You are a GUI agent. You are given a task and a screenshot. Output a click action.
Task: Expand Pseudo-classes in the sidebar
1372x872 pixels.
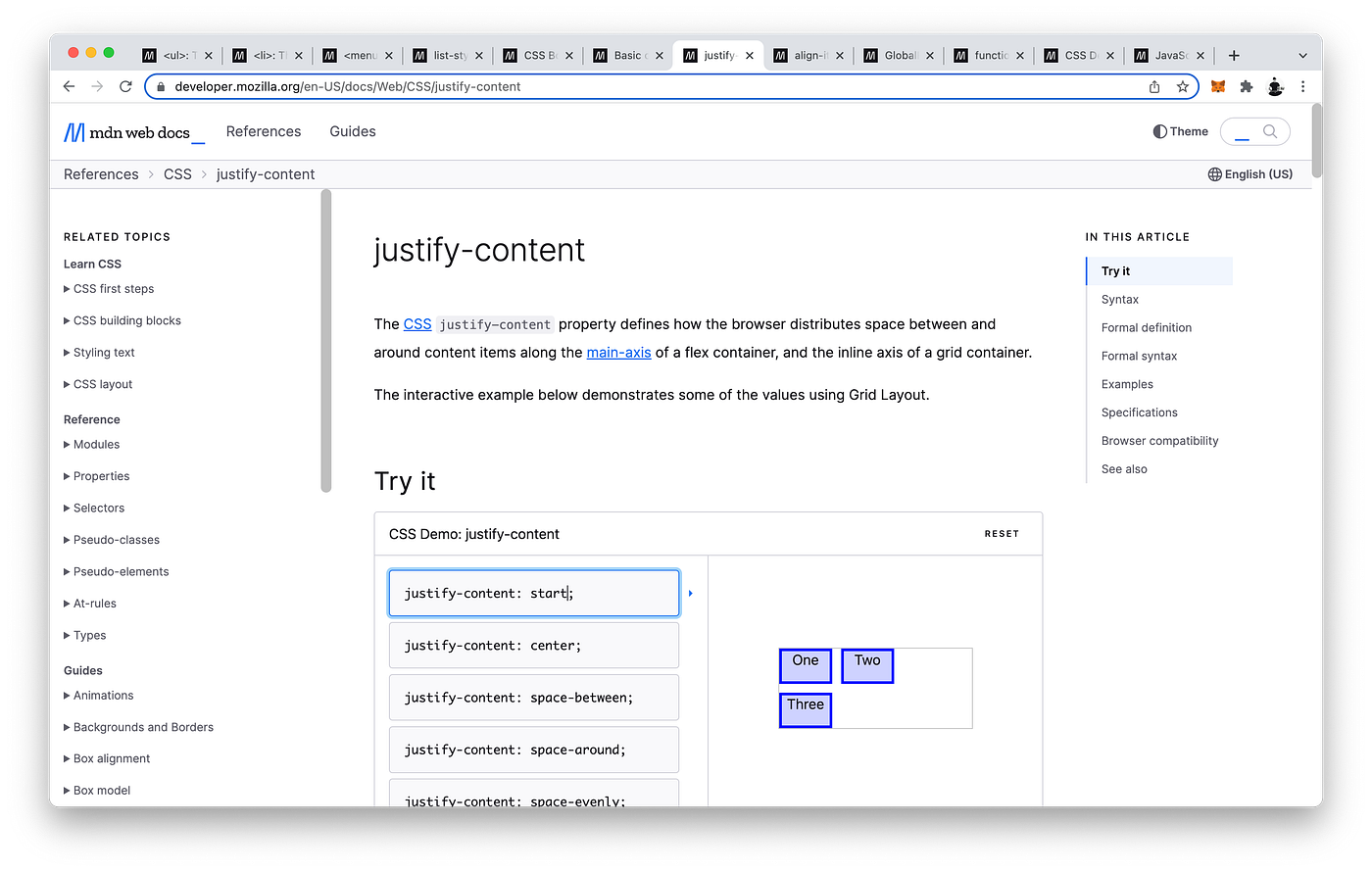[x=114, y=539]
